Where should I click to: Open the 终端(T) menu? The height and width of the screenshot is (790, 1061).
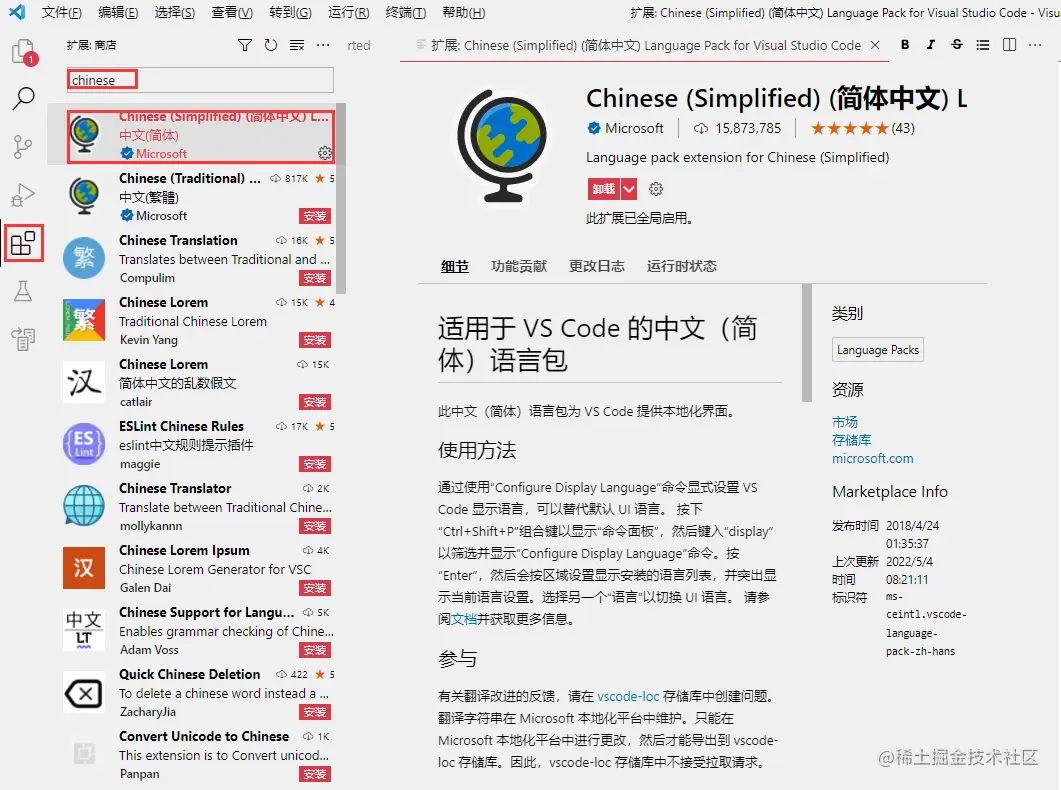pos(405,12)
